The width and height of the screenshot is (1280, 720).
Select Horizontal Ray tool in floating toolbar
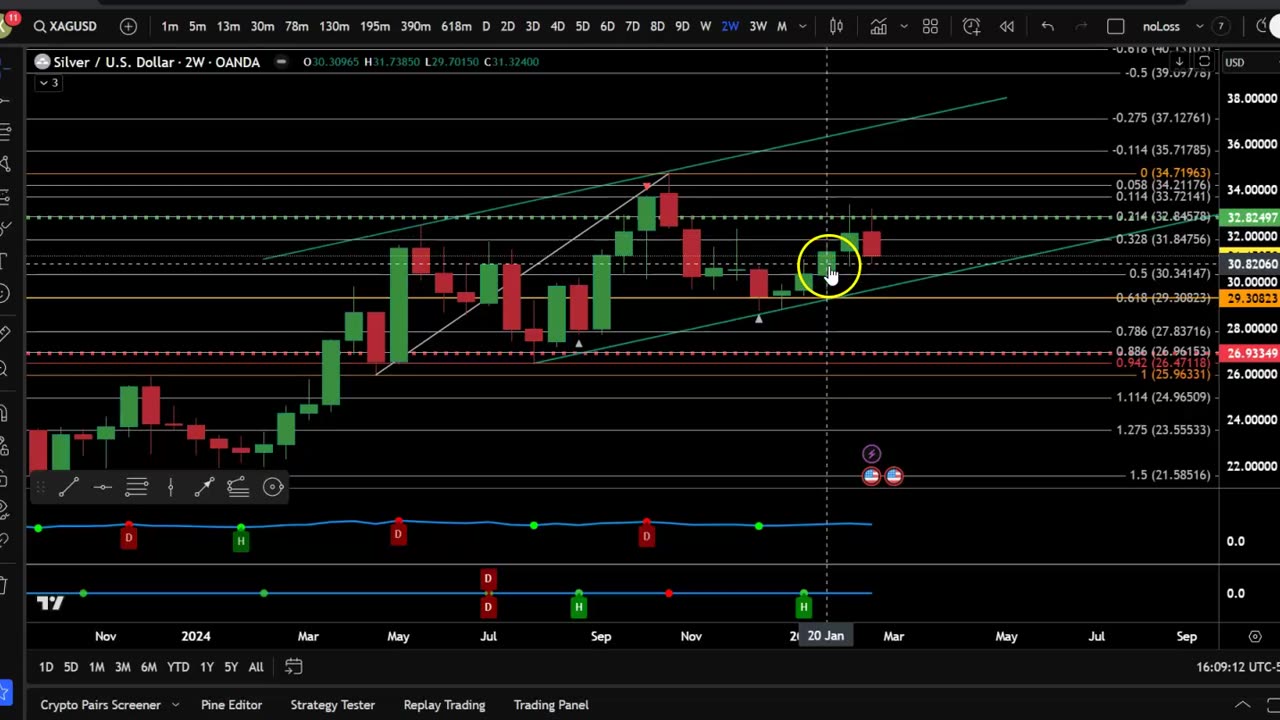102,487
